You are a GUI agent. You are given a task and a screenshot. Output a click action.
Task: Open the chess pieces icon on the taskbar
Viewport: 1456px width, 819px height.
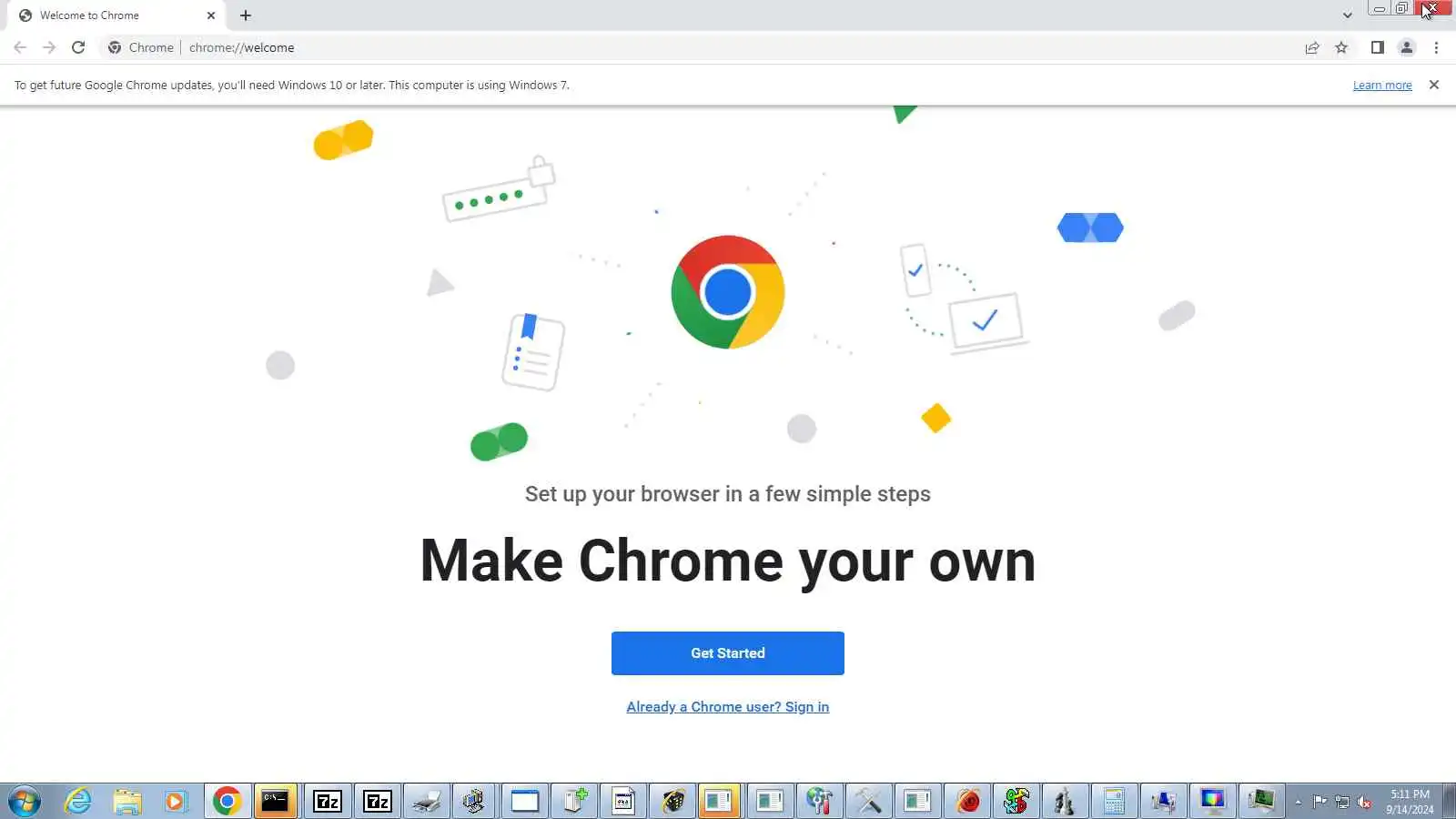[1064, 802]
